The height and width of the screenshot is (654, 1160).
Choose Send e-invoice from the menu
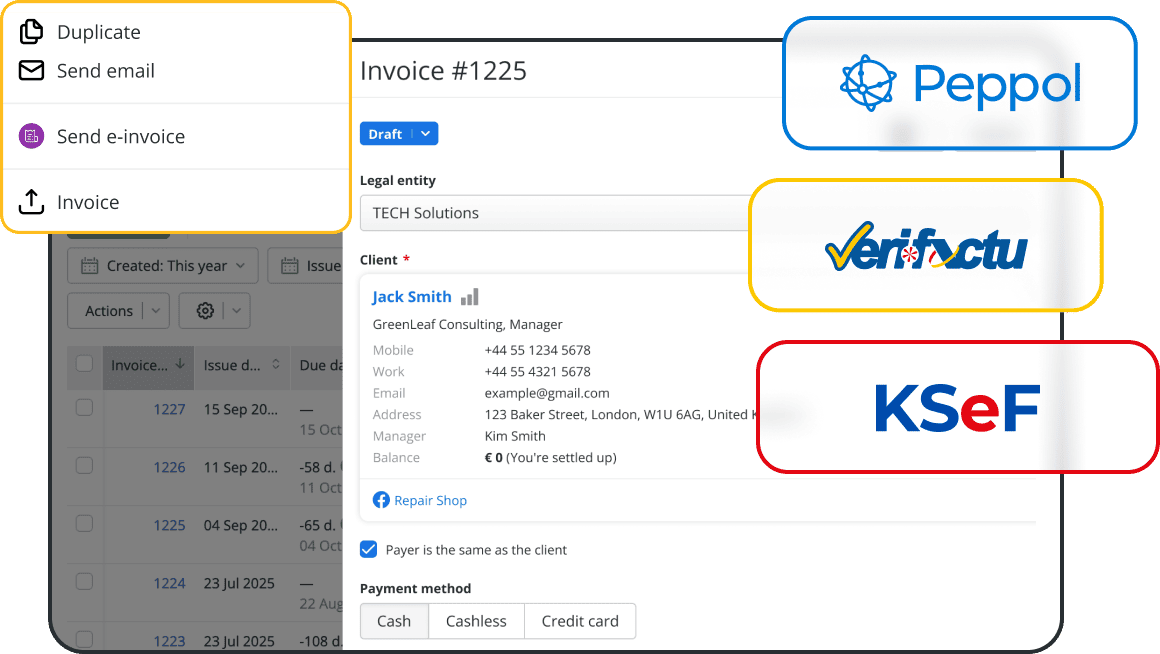click(120, 137)
